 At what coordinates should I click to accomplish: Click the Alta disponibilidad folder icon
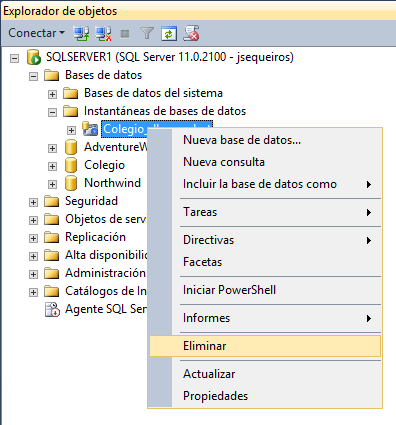pyautogui.click(x=52, y=255)
